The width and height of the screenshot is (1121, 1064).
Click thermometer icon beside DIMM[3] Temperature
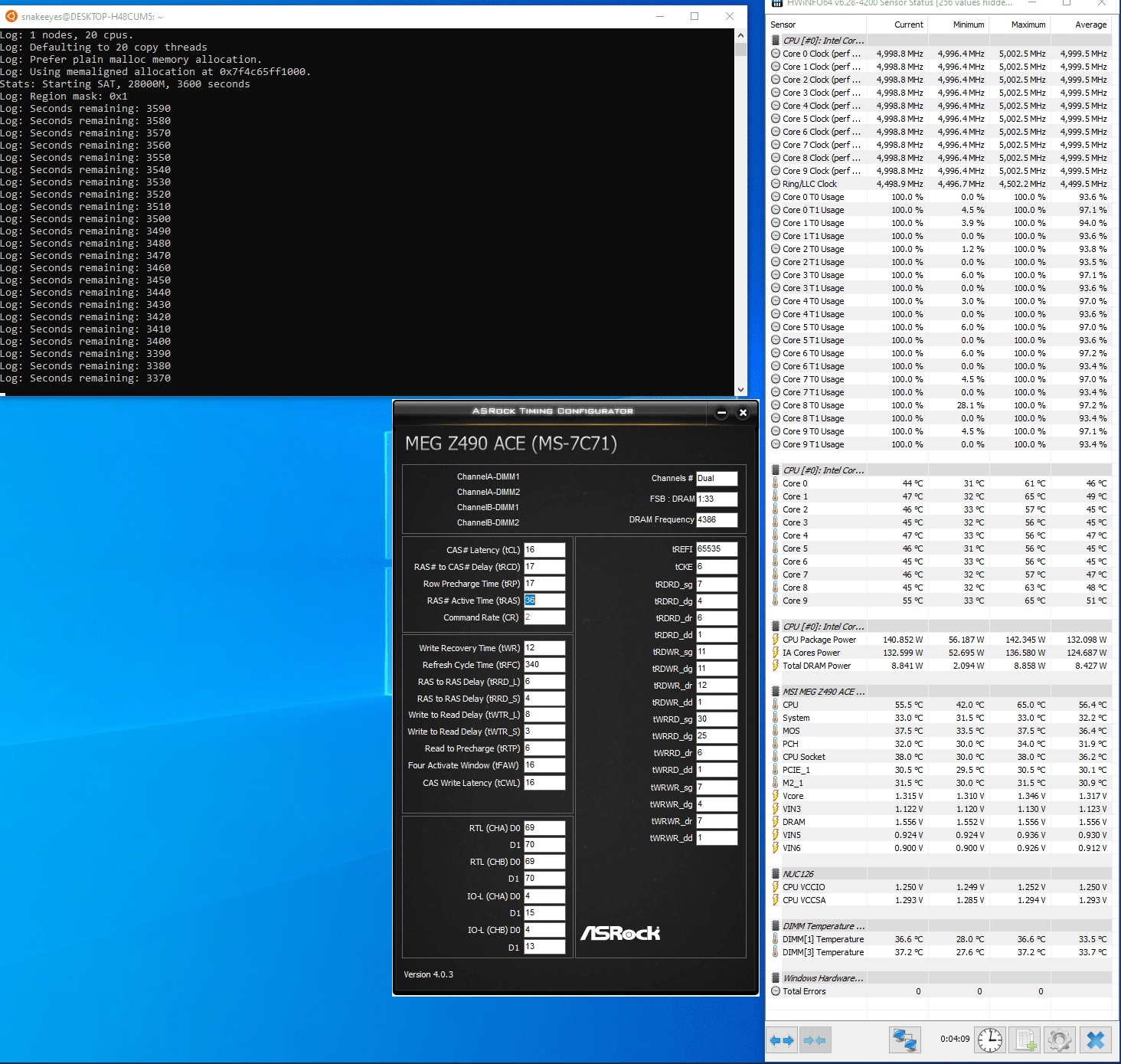776,952
